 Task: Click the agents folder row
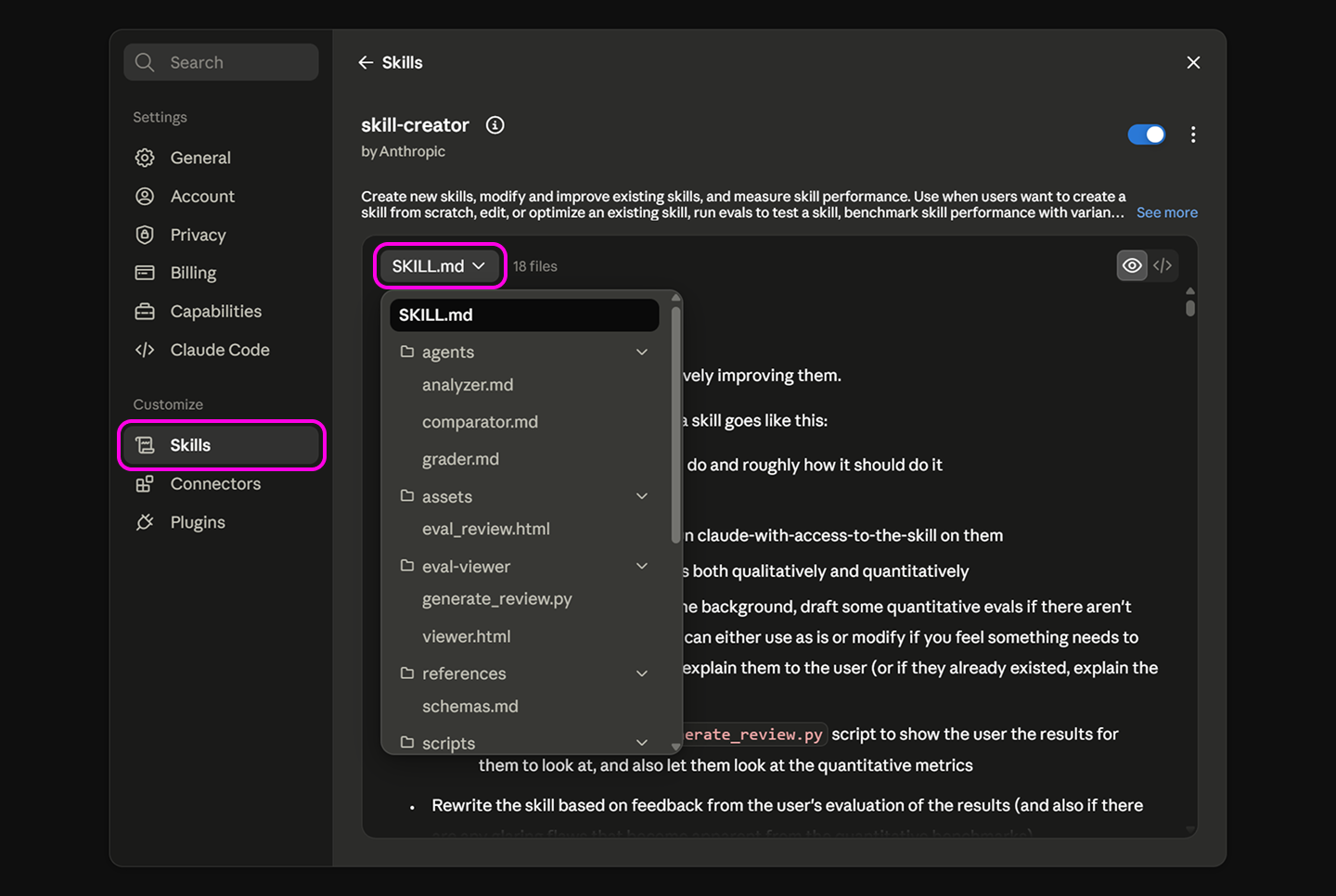[x=524, y=352]
